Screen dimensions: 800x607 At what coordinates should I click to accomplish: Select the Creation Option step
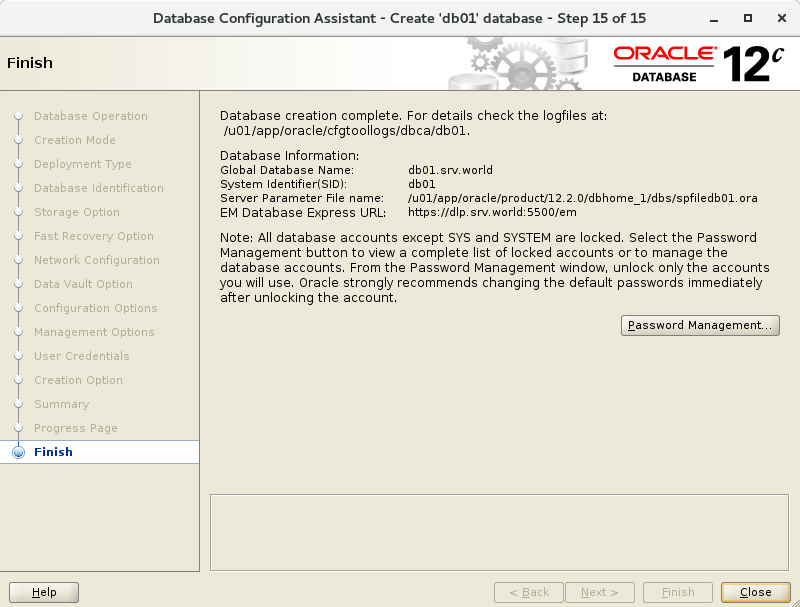click(78, 380)
